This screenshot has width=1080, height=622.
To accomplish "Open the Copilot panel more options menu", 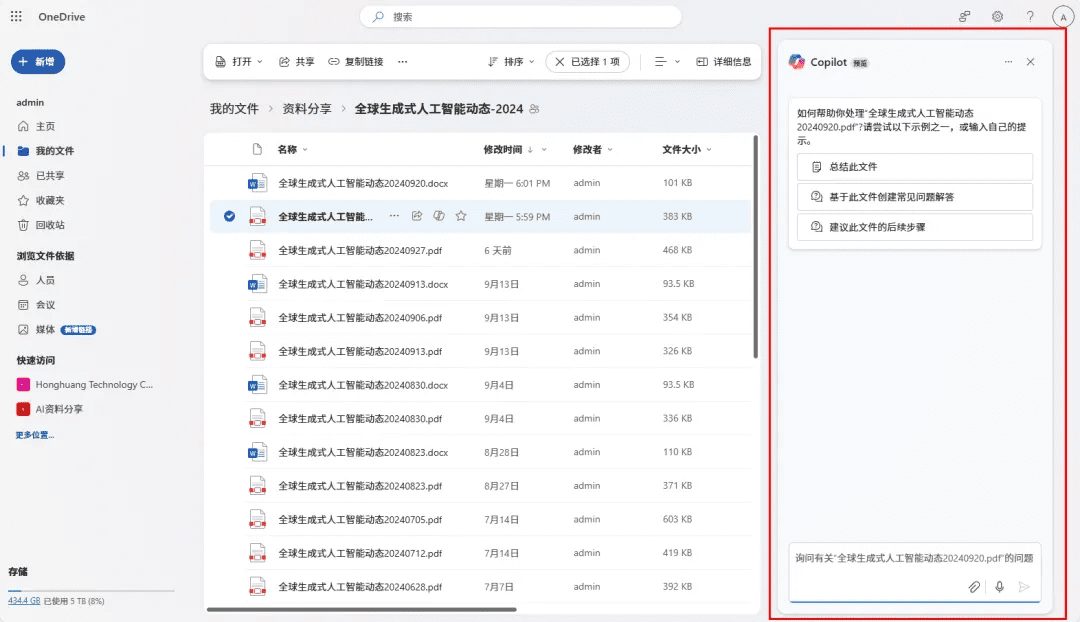I will [1008, 62].
